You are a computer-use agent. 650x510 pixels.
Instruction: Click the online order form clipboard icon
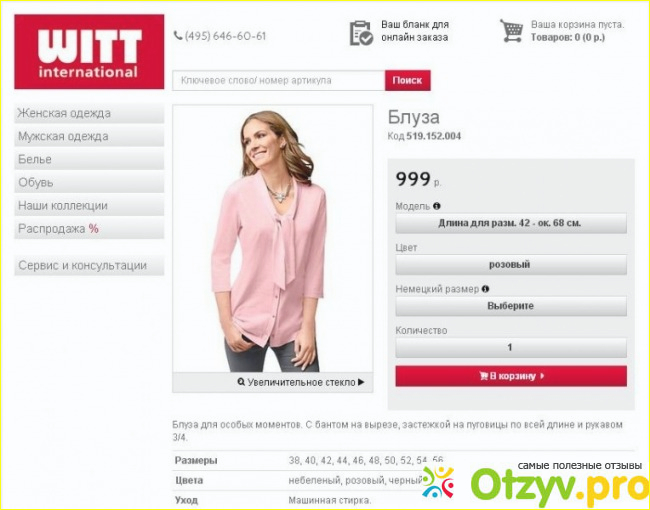pos(361,32)
